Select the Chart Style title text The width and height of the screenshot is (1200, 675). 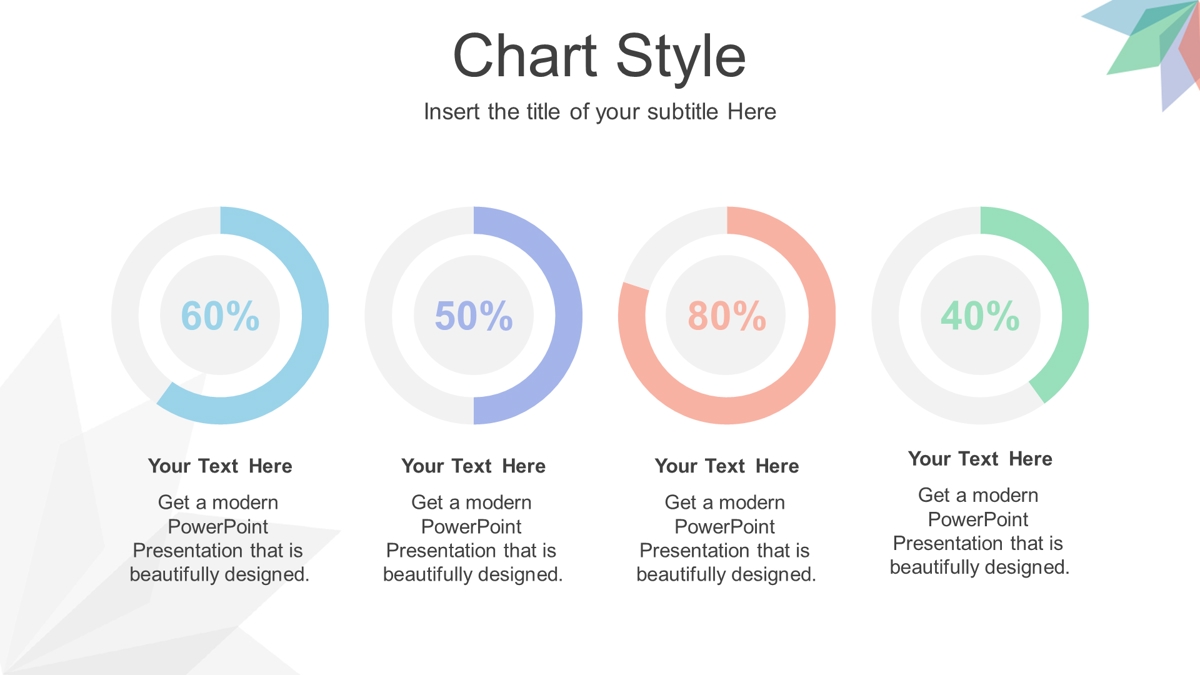point(599,55)
